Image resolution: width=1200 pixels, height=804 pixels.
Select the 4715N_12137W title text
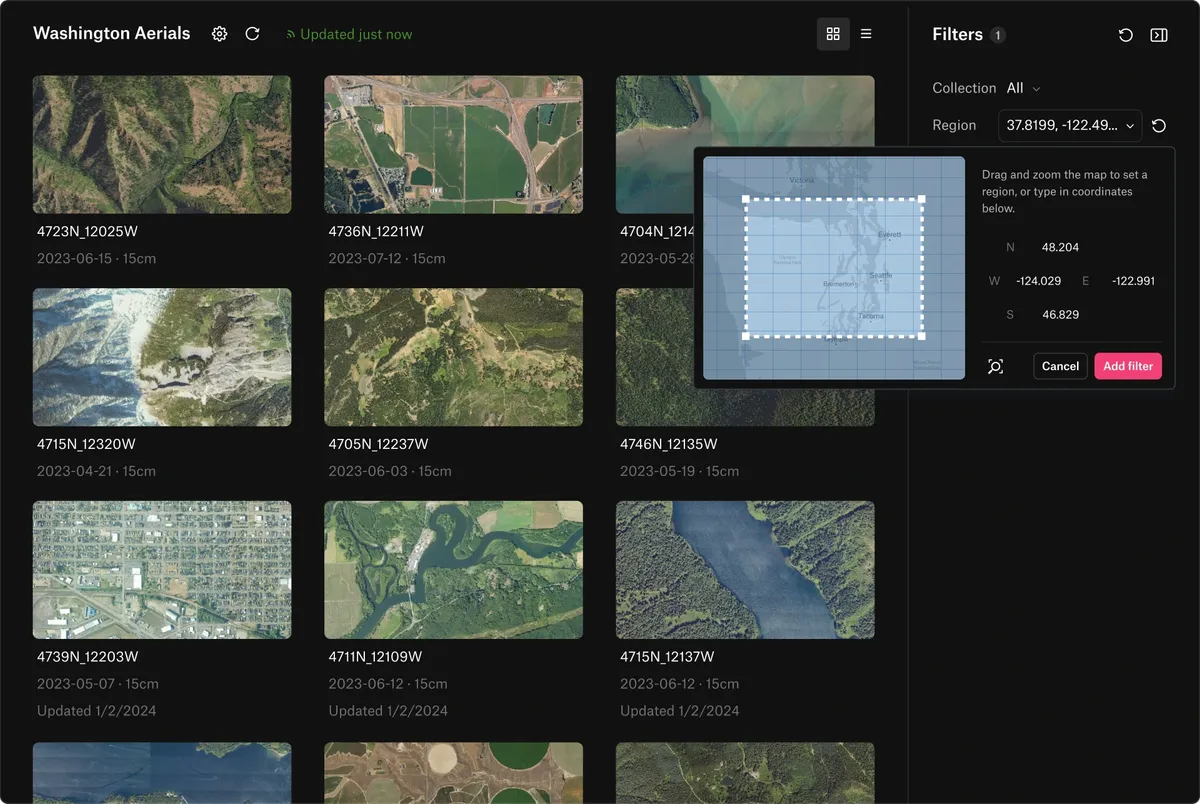click(x=667, y=657)
